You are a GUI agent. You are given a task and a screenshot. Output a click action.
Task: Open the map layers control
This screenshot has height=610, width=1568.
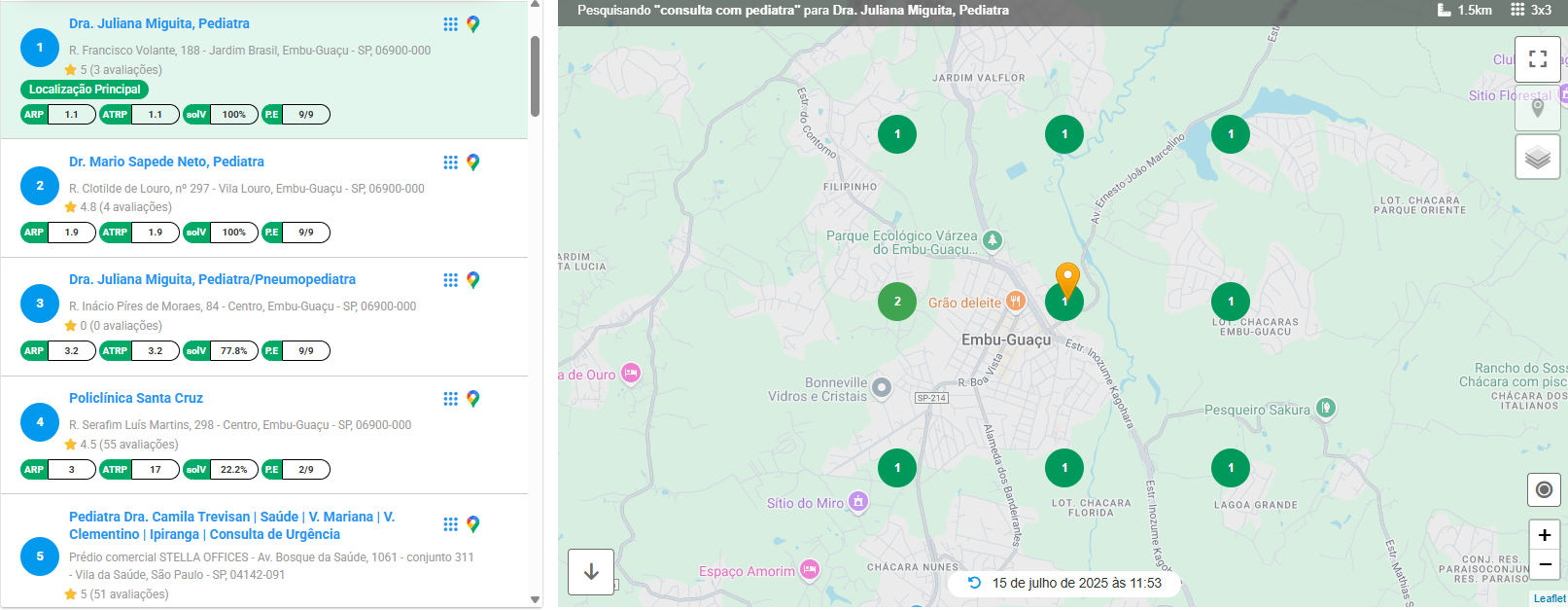(1537, 157)
